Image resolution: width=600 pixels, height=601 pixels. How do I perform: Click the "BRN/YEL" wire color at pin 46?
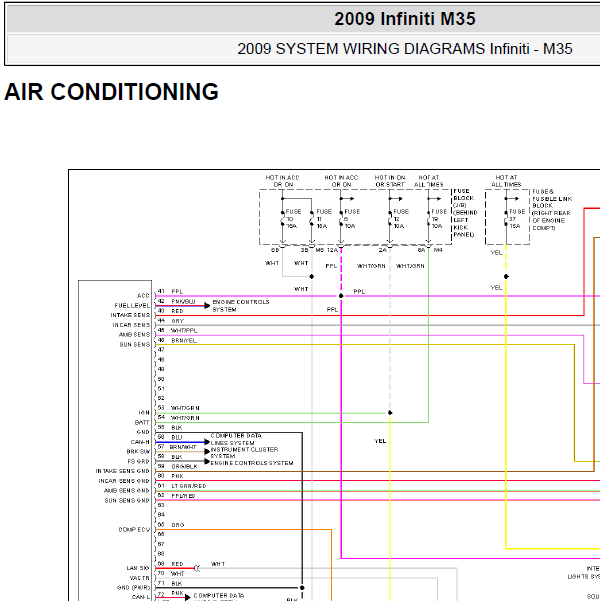click(x=184, y=340)
